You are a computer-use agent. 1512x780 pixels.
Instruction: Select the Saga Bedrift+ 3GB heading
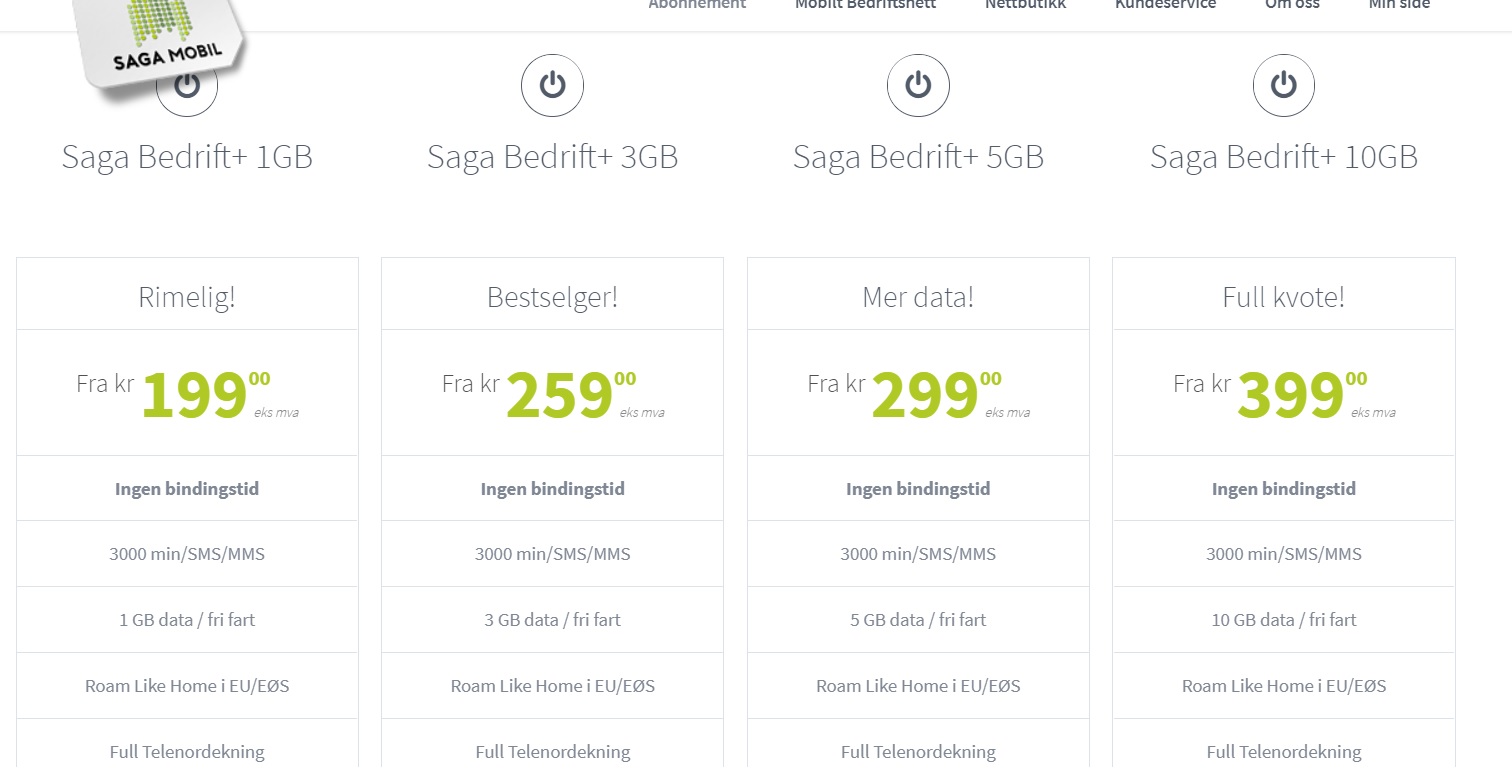click(x=552, y=157)
